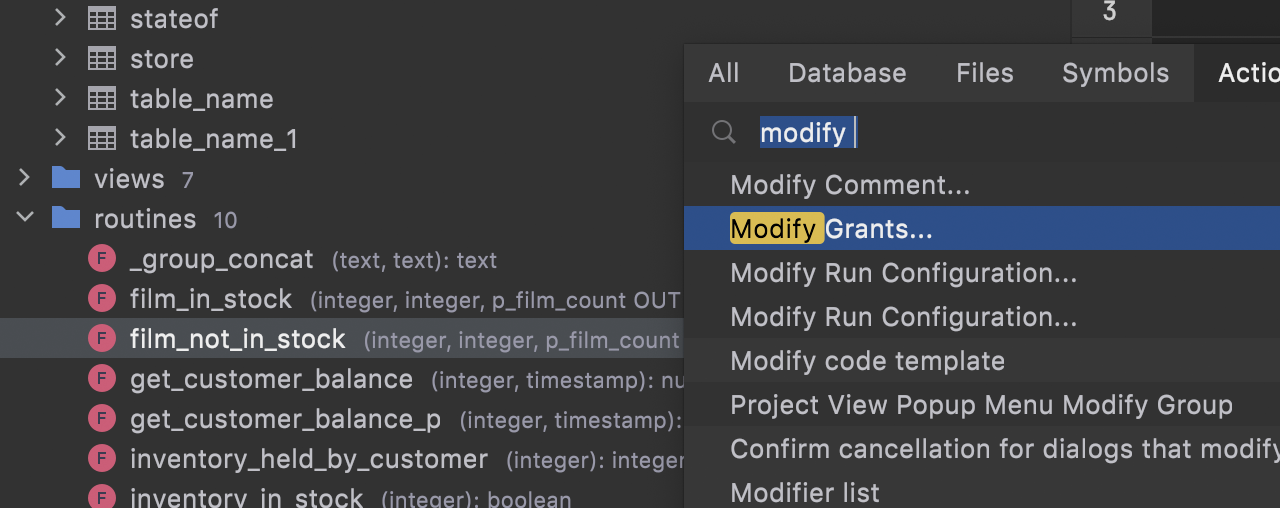Switch to the Symbols tab
This screenshot has height=508, width=1280.
[x=1115, y=73]
